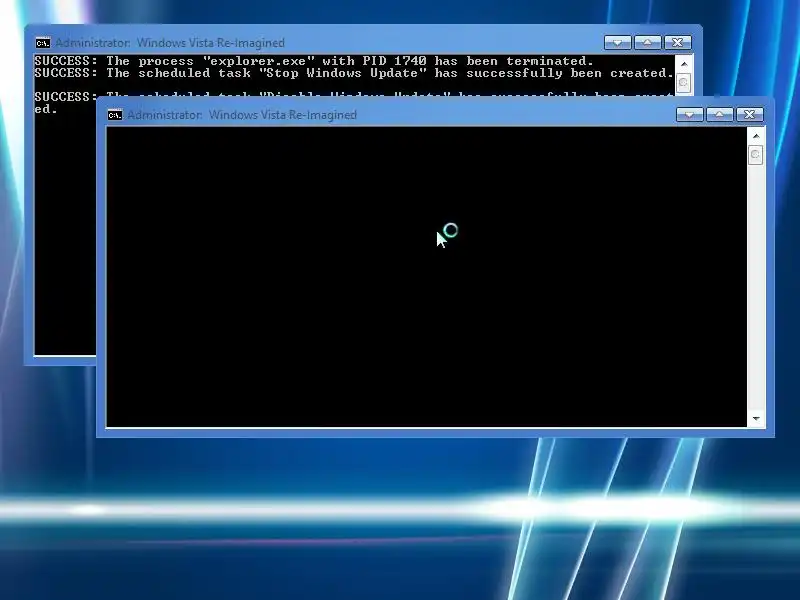Image resolution: width=800 pixels, height=600 pixels.
Task: Close the back command prompt window
Action: (678, 42)
